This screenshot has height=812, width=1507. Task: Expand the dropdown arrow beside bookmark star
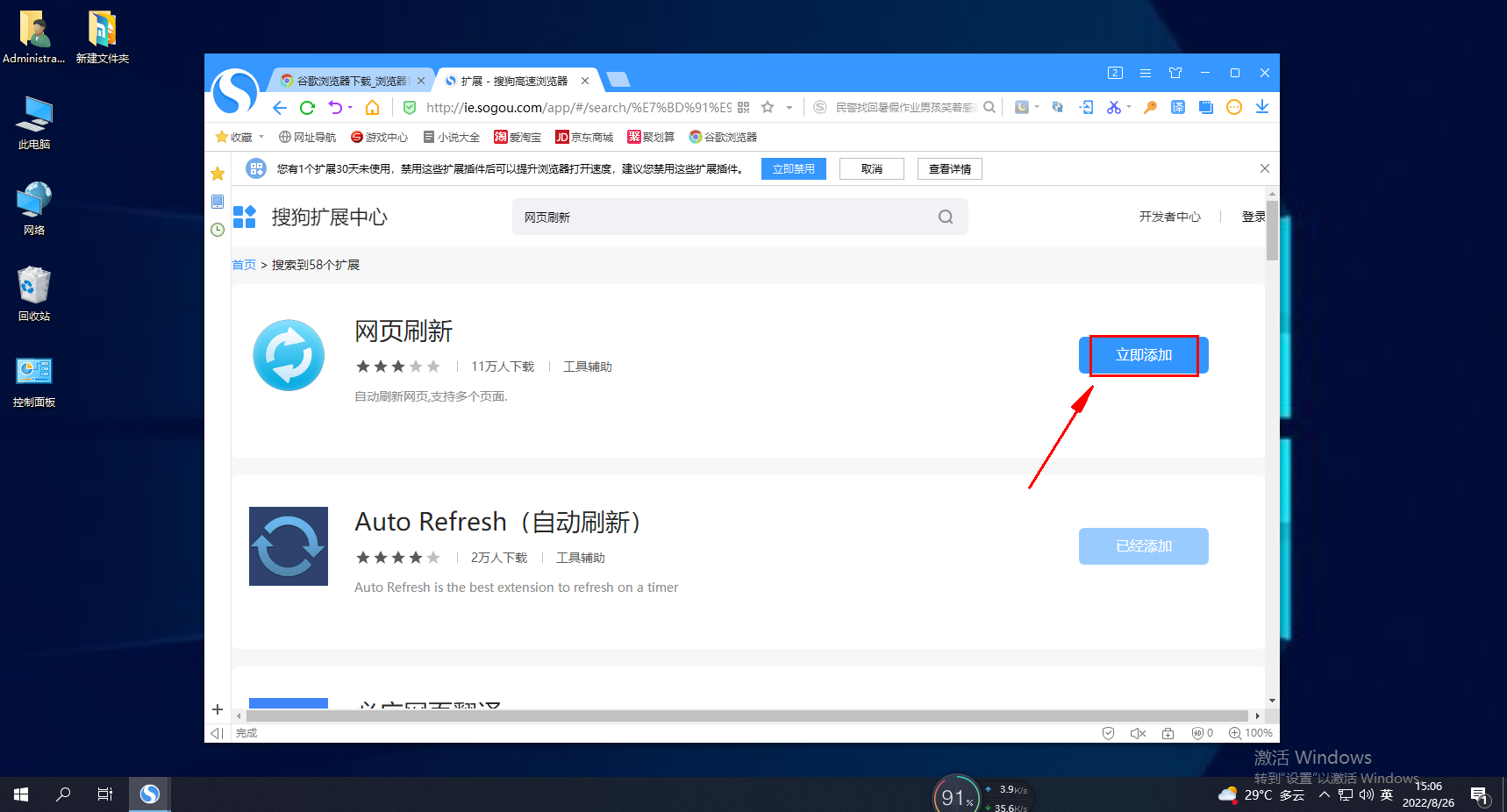coord(789,108)
